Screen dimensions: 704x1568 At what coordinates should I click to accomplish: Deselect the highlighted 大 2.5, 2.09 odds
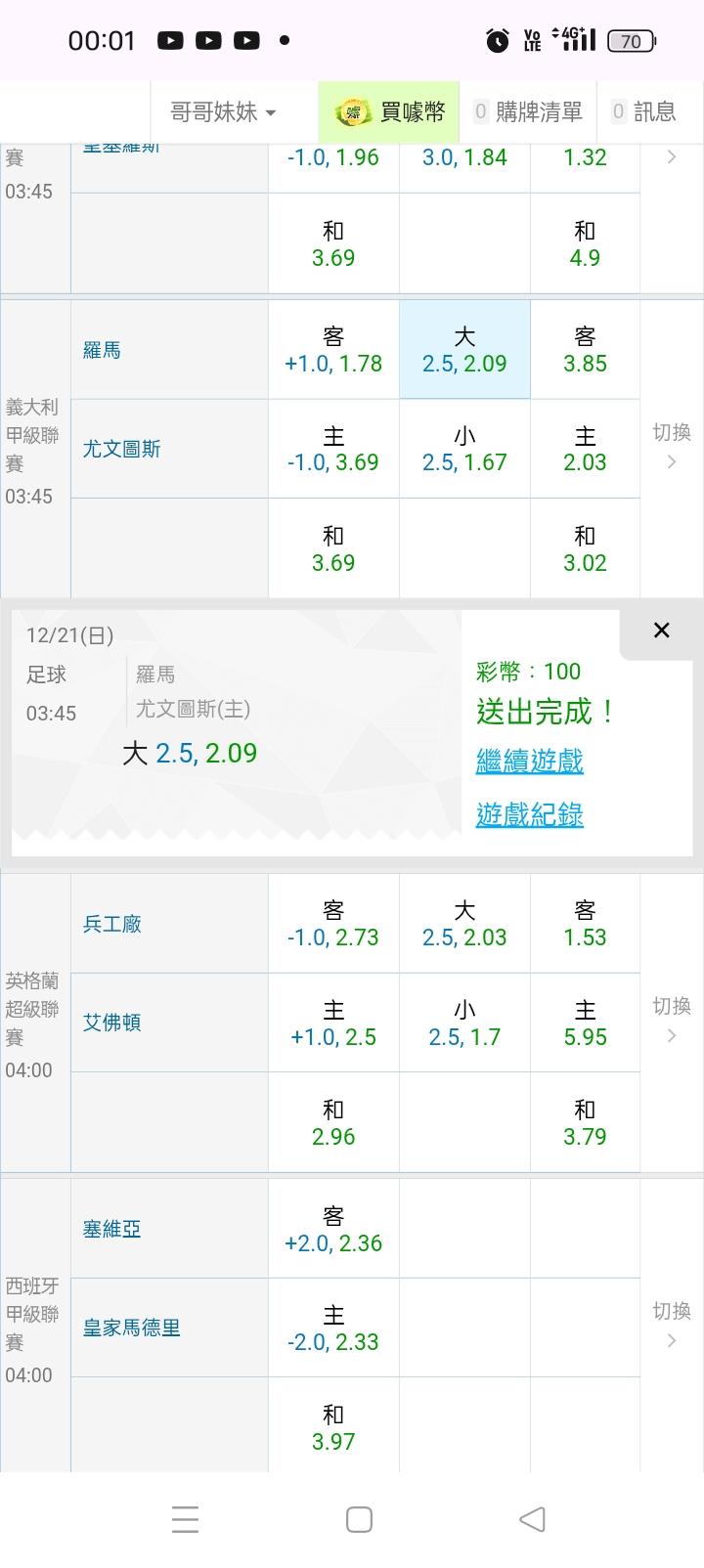click(464, 350)
